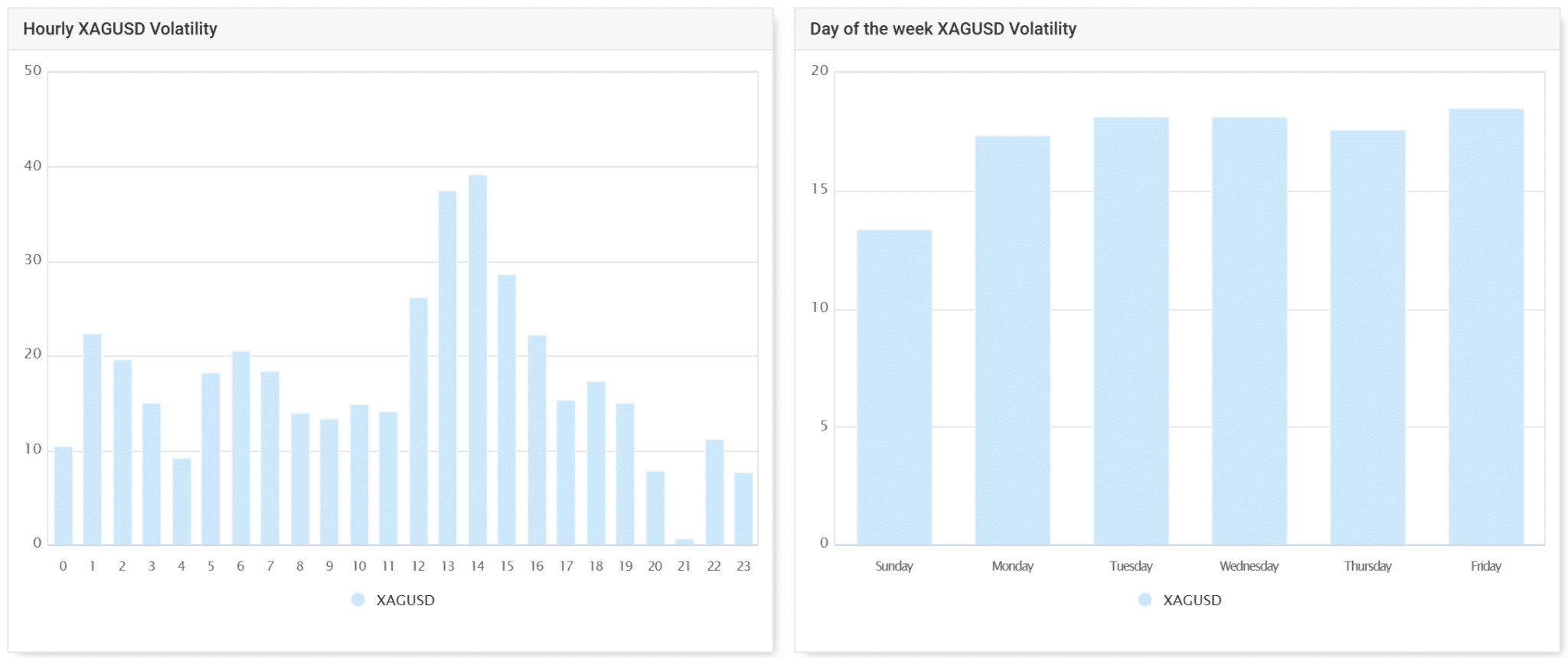
Task: Click the Tuesday bar
Action: (x=1131, y=331)
